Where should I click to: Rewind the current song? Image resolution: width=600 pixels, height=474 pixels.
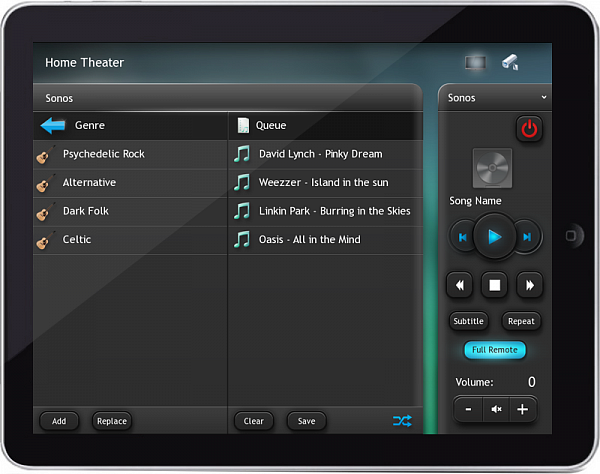point(460,285)
